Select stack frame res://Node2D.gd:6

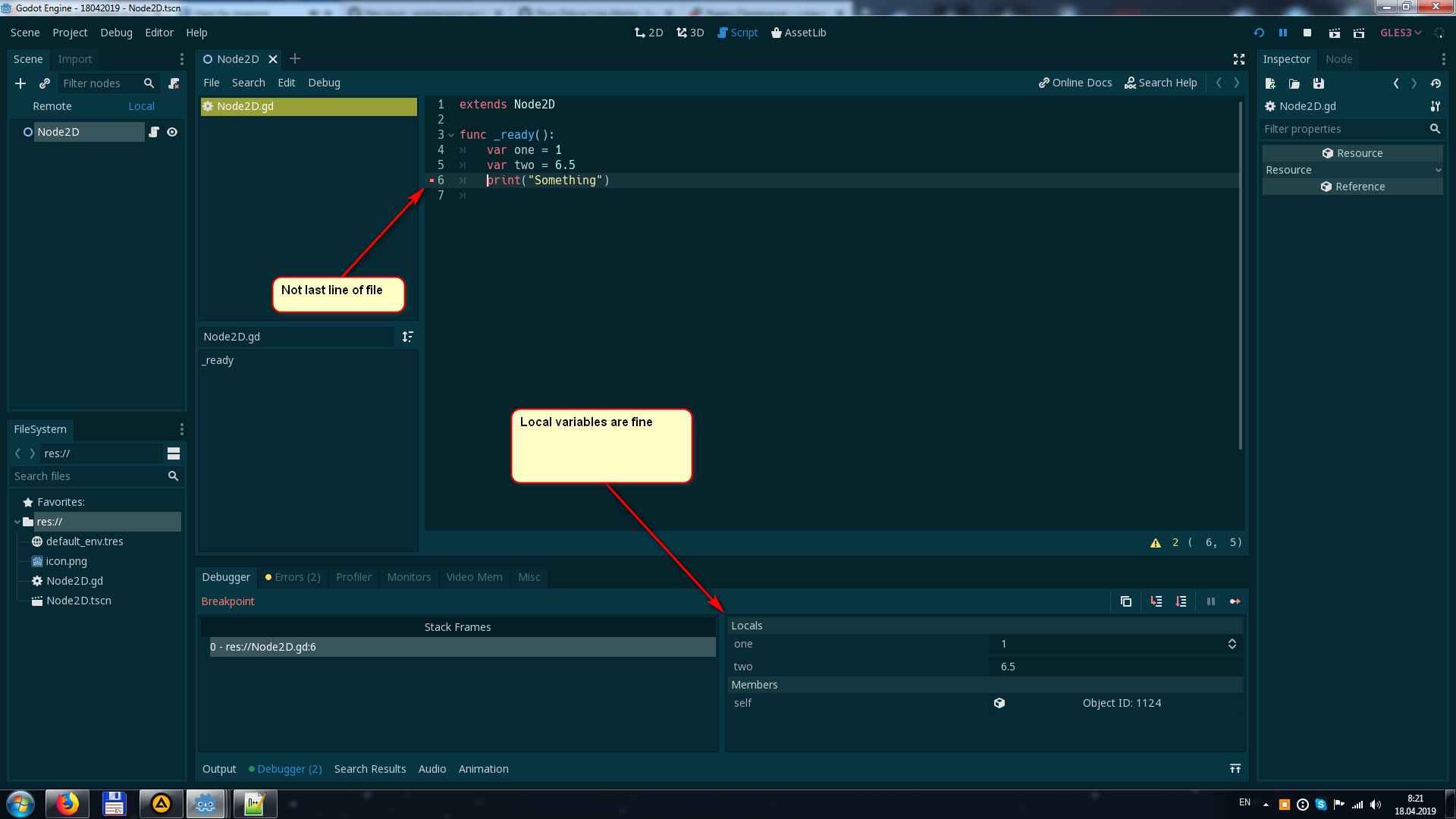[x=263, y=647]
